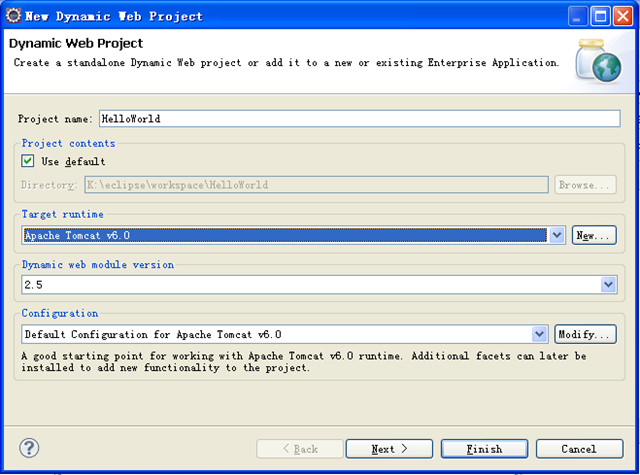Click the Project name input field
Viewport: 640px width, 475px height.
[360, 119]
